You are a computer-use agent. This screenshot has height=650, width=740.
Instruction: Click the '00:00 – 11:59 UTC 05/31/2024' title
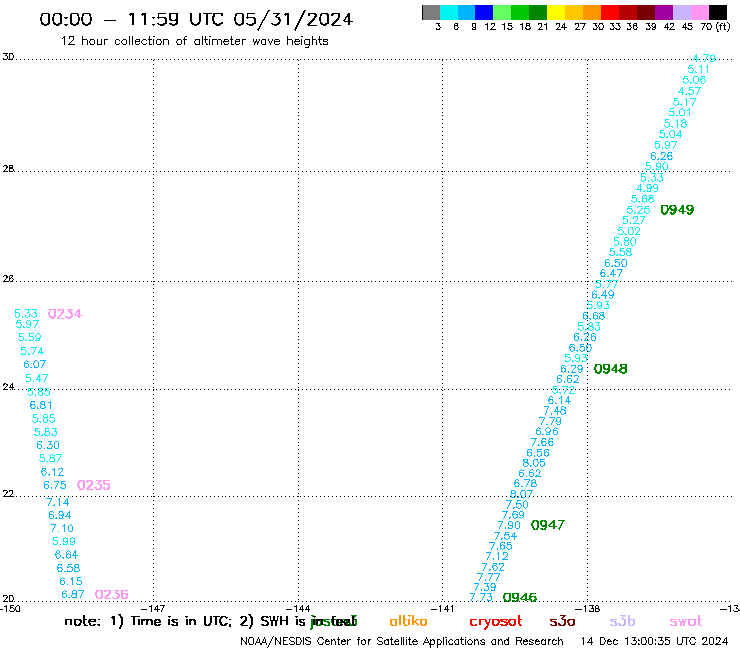pos(196,19)
